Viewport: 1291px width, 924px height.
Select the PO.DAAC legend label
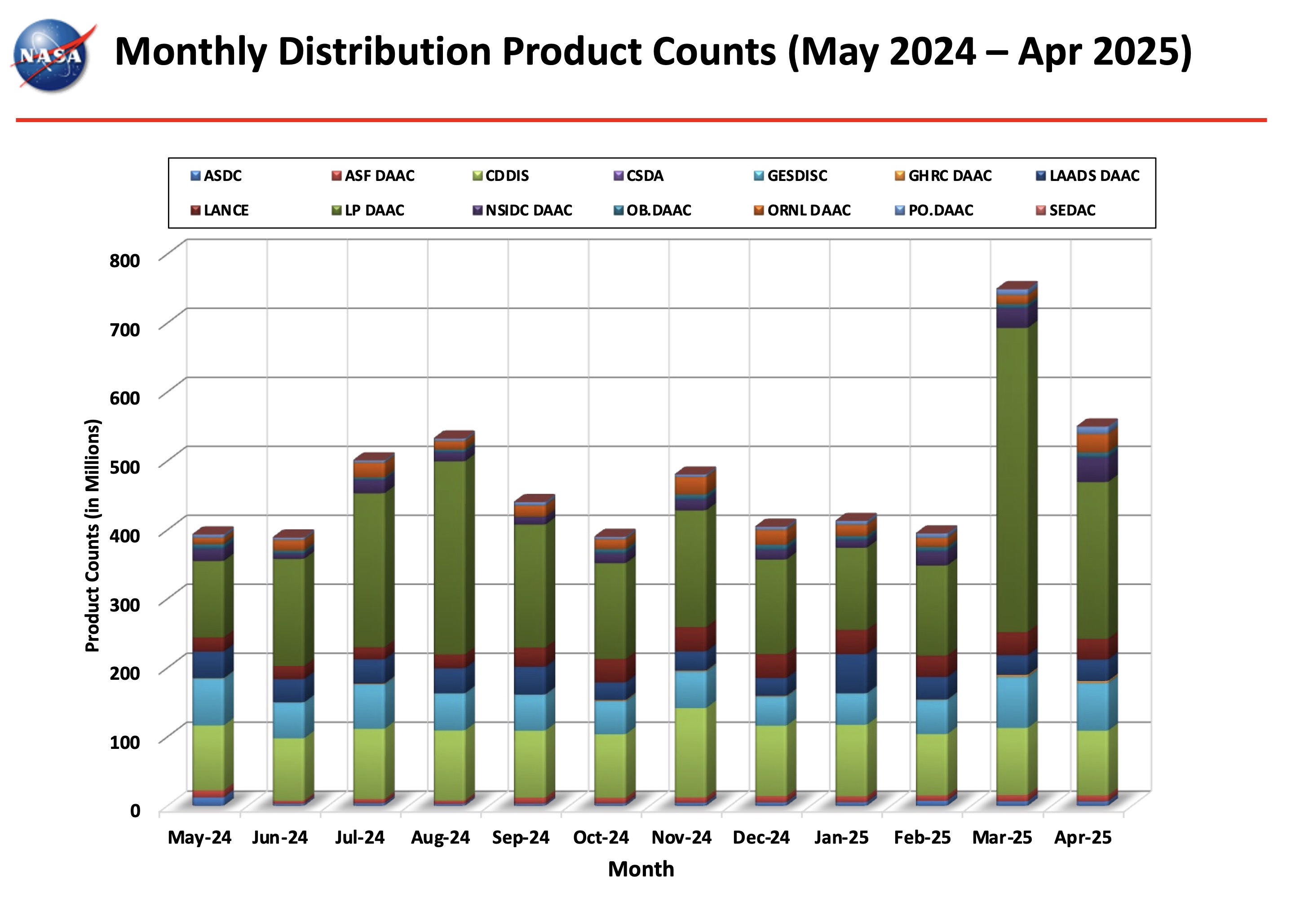941,211
